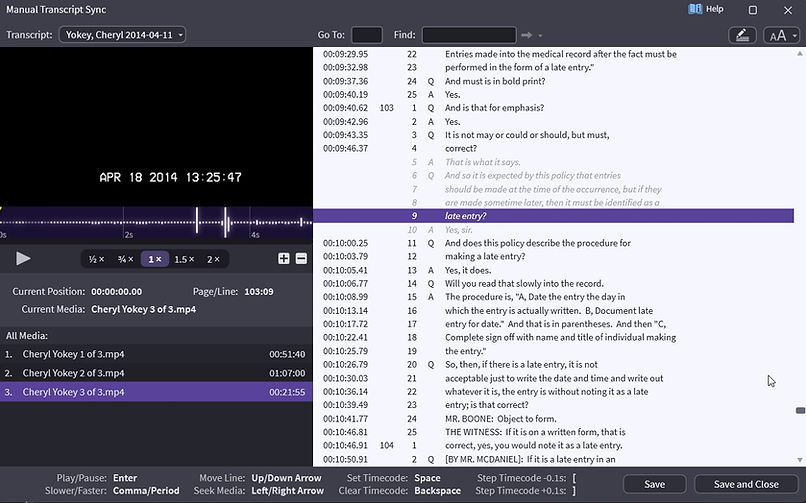Click the yellow playhead marker on waveform
Screen dimensions: 806x503
[x=2, y=209]
